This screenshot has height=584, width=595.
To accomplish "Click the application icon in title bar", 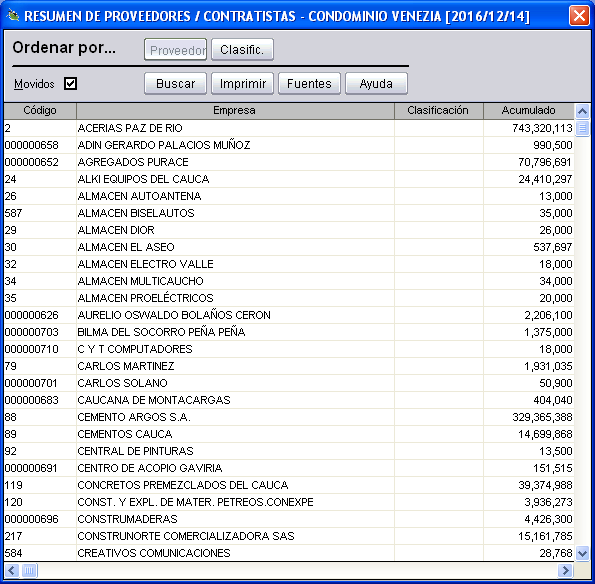I will tap(13, 16).
